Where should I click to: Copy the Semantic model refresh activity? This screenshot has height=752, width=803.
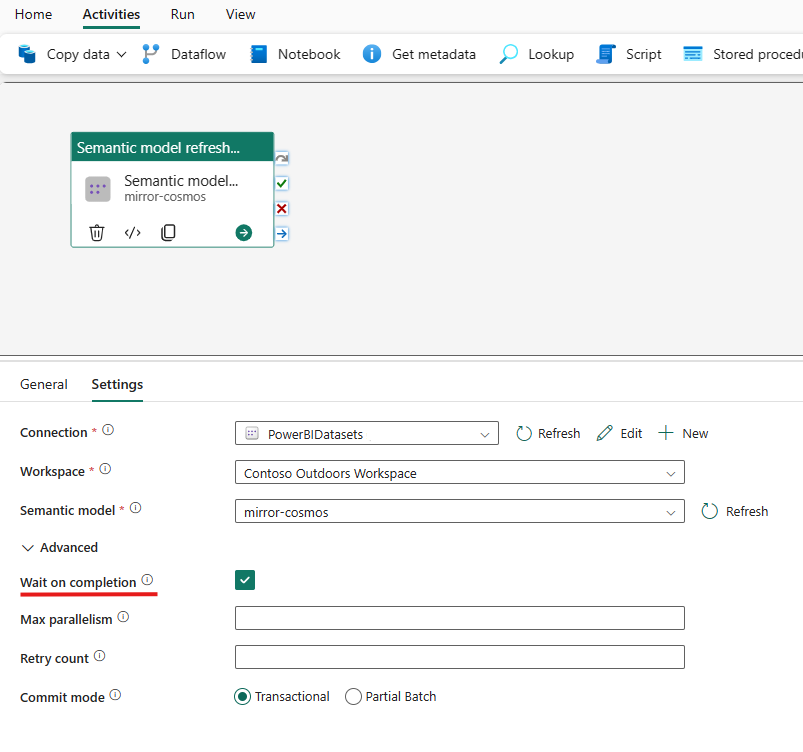point(168,232)
